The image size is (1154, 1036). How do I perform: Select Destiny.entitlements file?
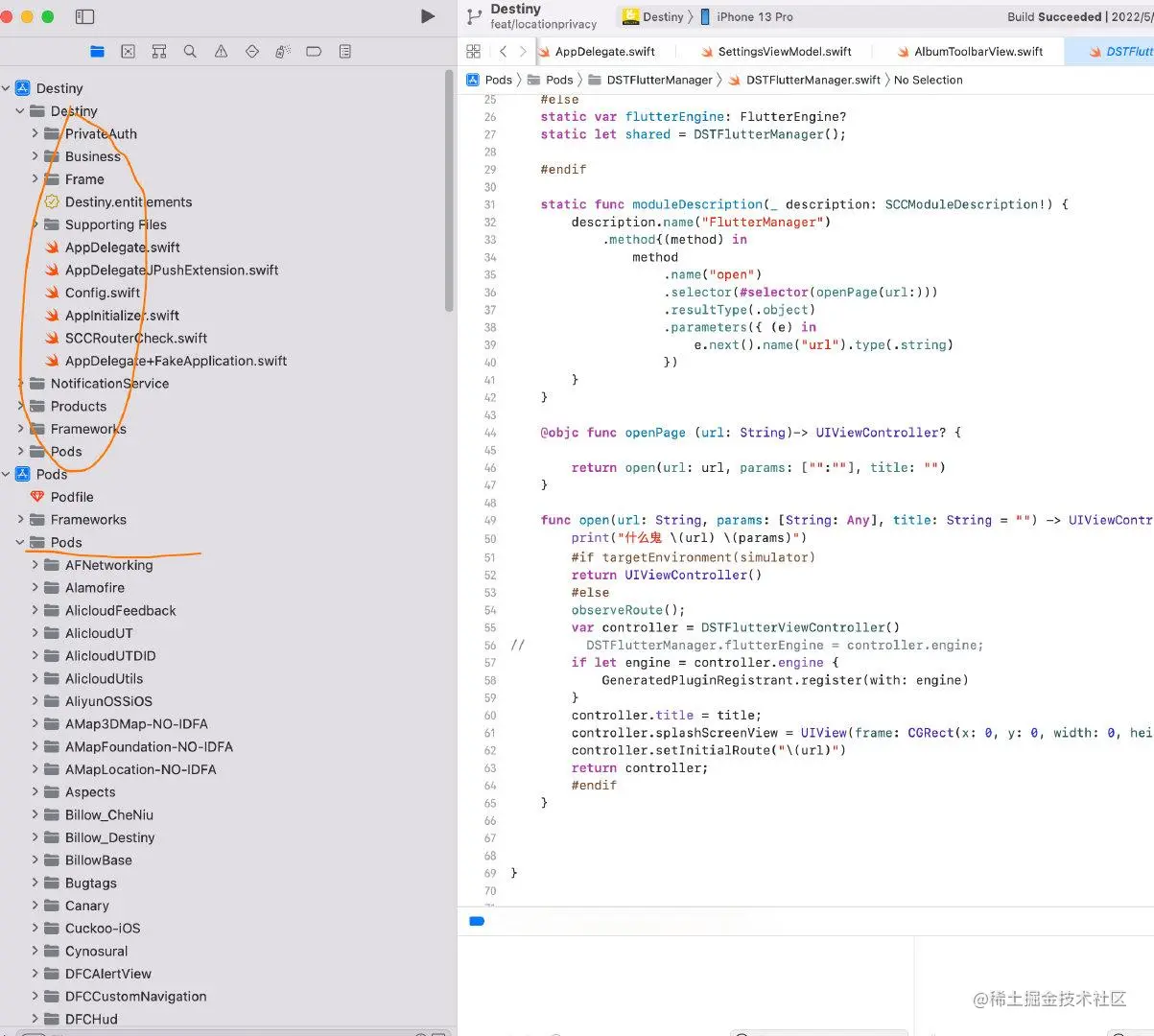pyautogui.click(x=129, y=201)
